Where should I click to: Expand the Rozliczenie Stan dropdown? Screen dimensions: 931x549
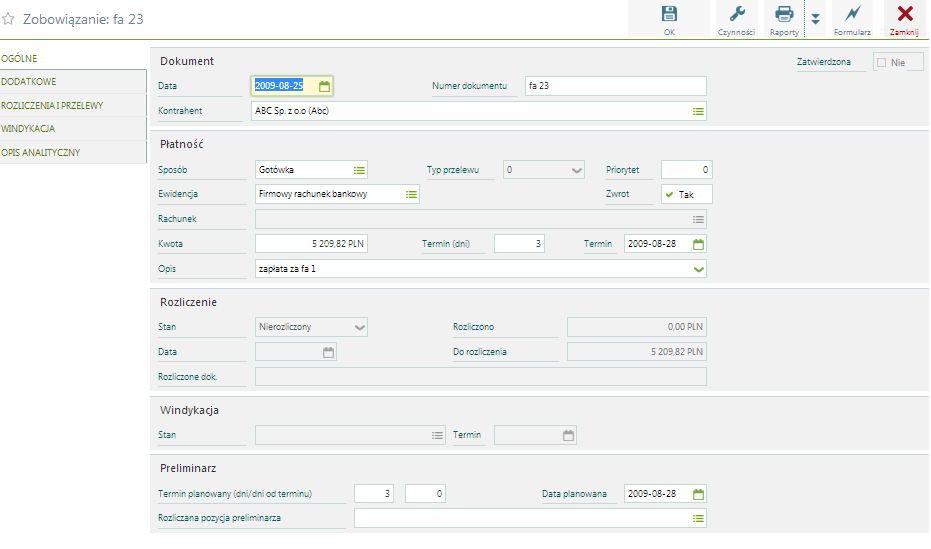pyautogui.click(x=359, y=328)
